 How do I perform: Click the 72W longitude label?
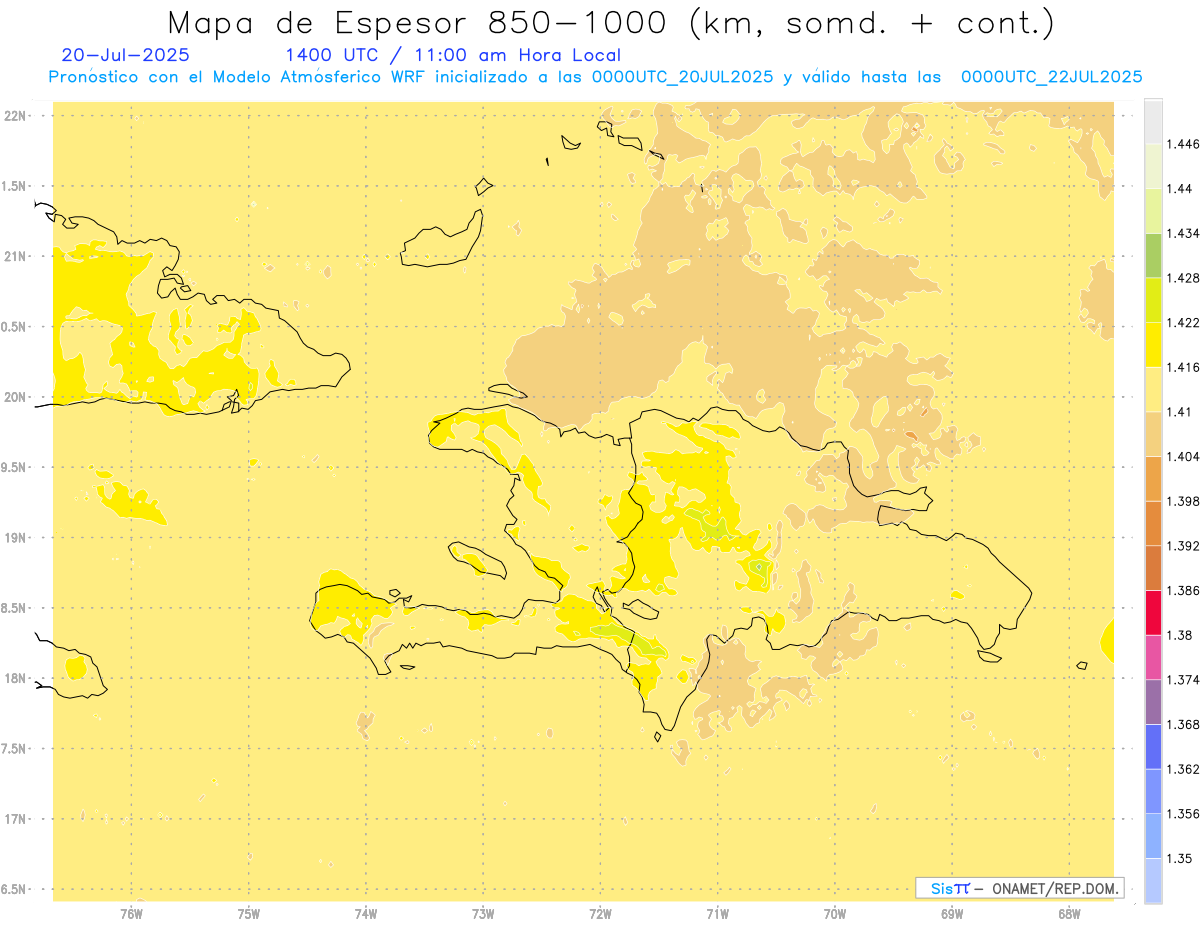pos(600,914)
